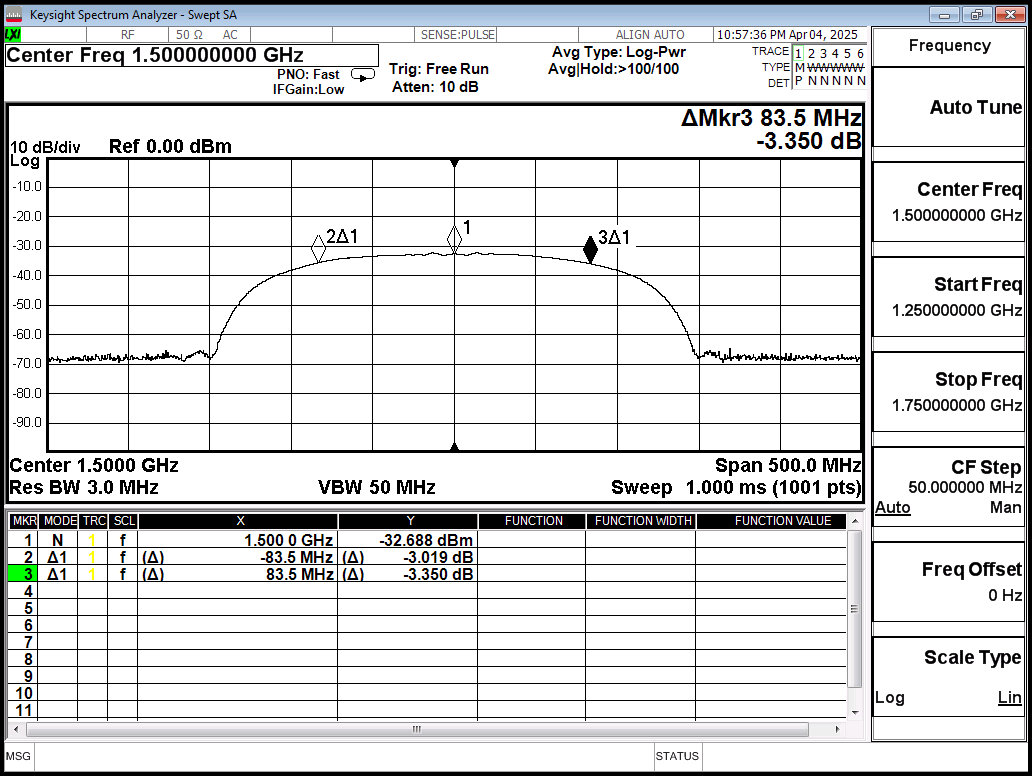The height and width of the screenshot is (776, 1032).
Task: Switch Scale Type to Lin
Action: [1009, 697]
